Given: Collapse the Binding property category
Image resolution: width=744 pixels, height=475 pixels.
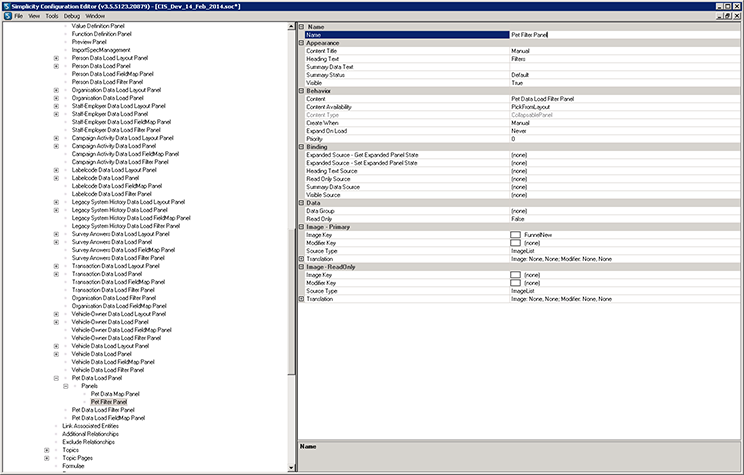Looking at the screenshot, I should [x=301, y=147].
